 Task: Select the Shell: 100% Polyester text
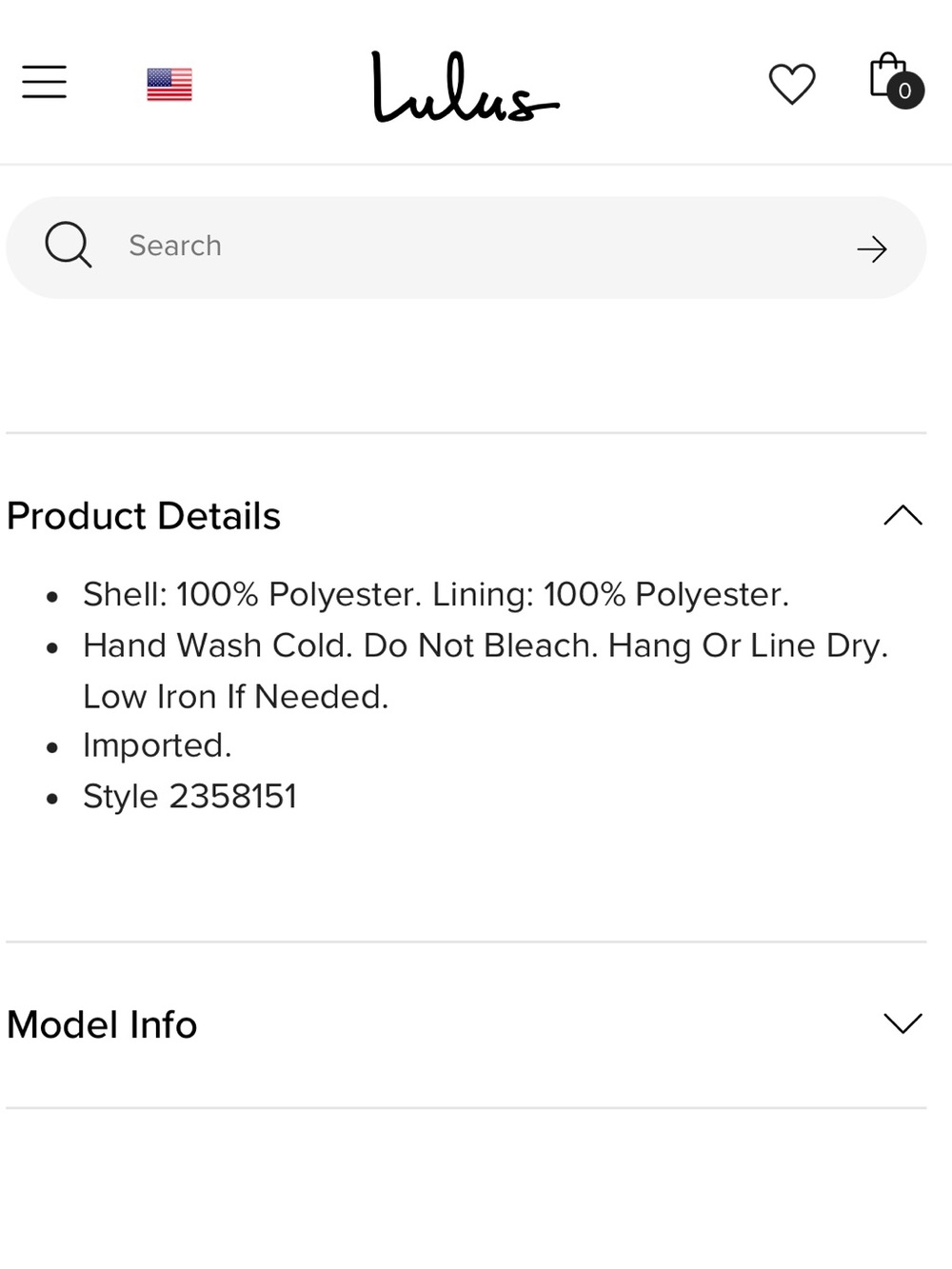252,594
